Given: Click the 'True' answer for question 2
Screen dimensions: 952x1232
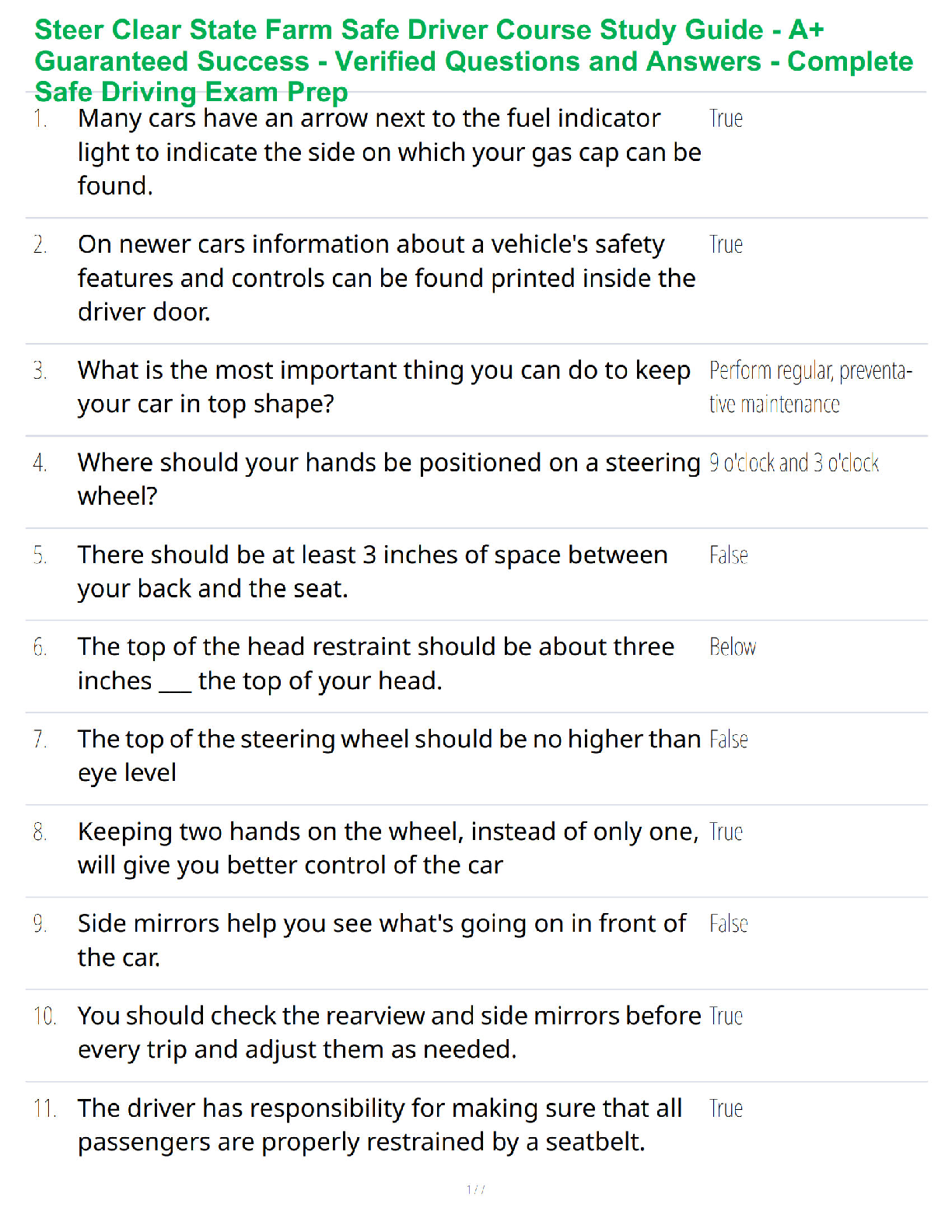Looking at the screenshot, I should pyautogui.click(x=726, y=245).
